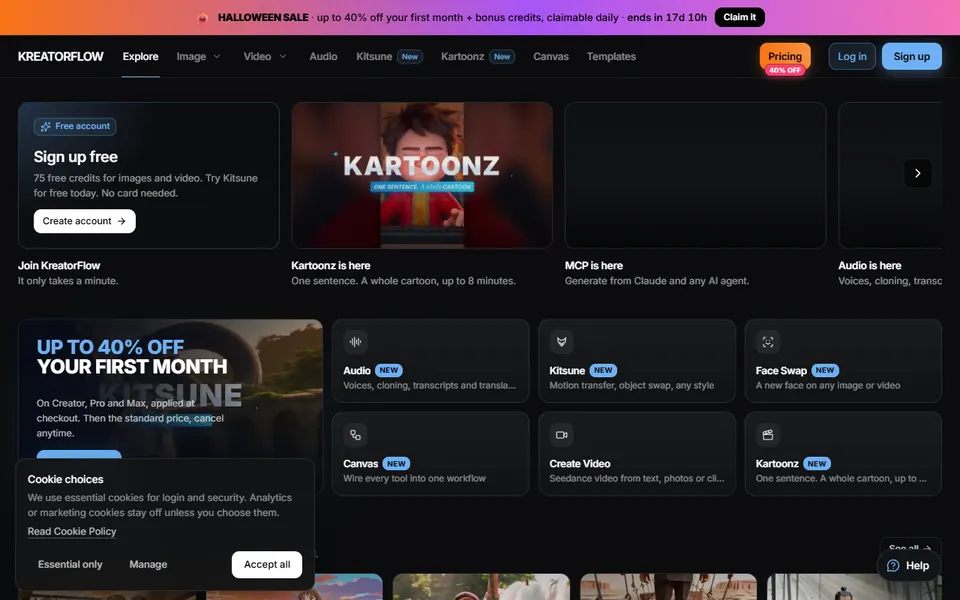
Task: Click the KREATORFLOW logo
Action: click(x=61, y=56)
